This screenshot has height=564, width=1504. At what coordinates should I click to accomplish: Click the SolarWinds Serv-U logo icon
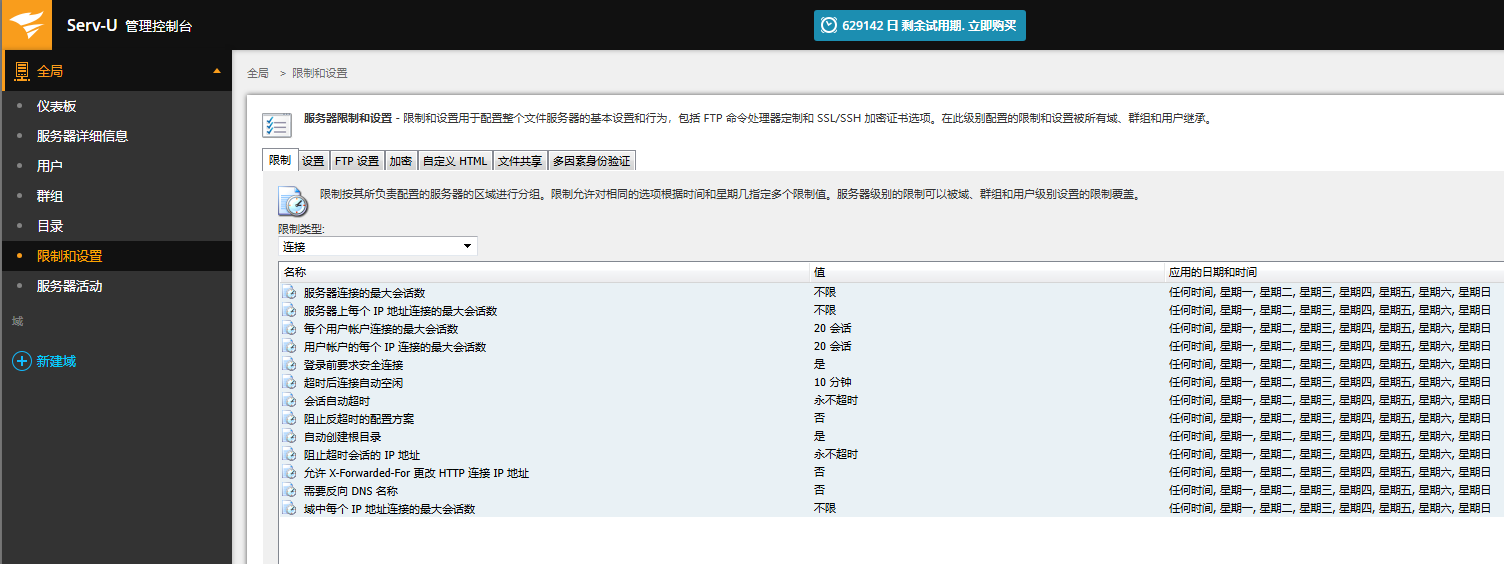[x=26, y=25]
